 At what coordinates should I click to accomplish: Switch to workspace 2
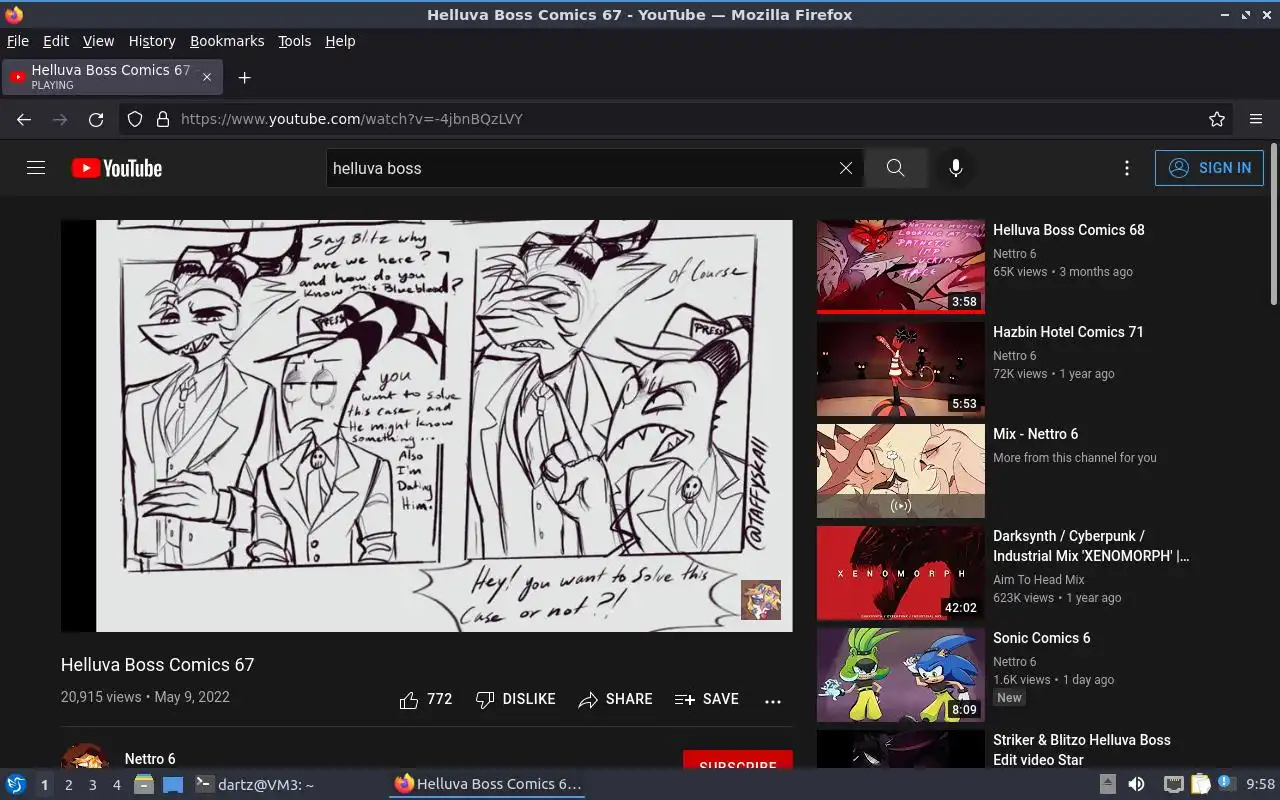point(68,785)
